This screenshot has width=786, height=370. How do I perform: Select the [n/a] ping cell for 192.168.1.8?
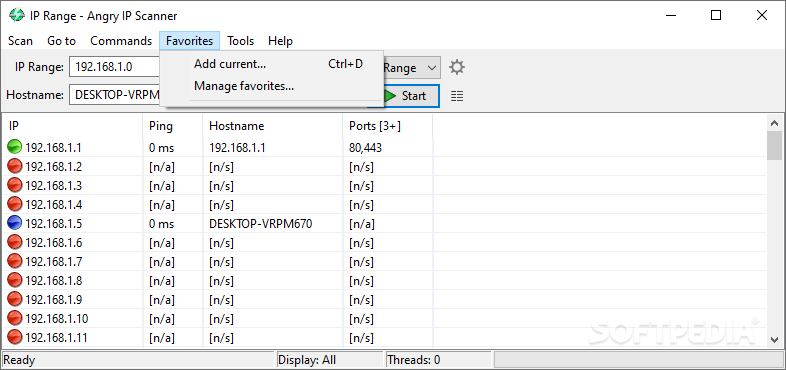162,281
